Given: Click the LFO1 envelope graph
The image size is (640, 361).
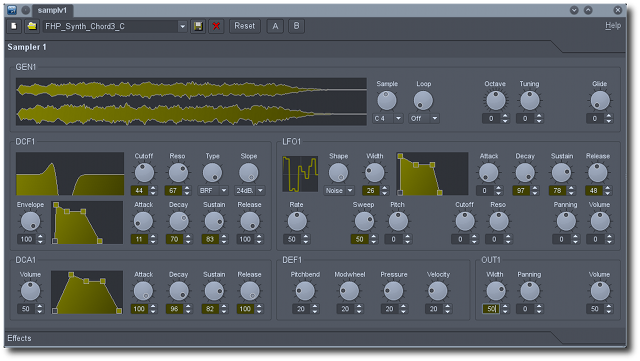Looking at the screenshot, I should tap(432, 174).
